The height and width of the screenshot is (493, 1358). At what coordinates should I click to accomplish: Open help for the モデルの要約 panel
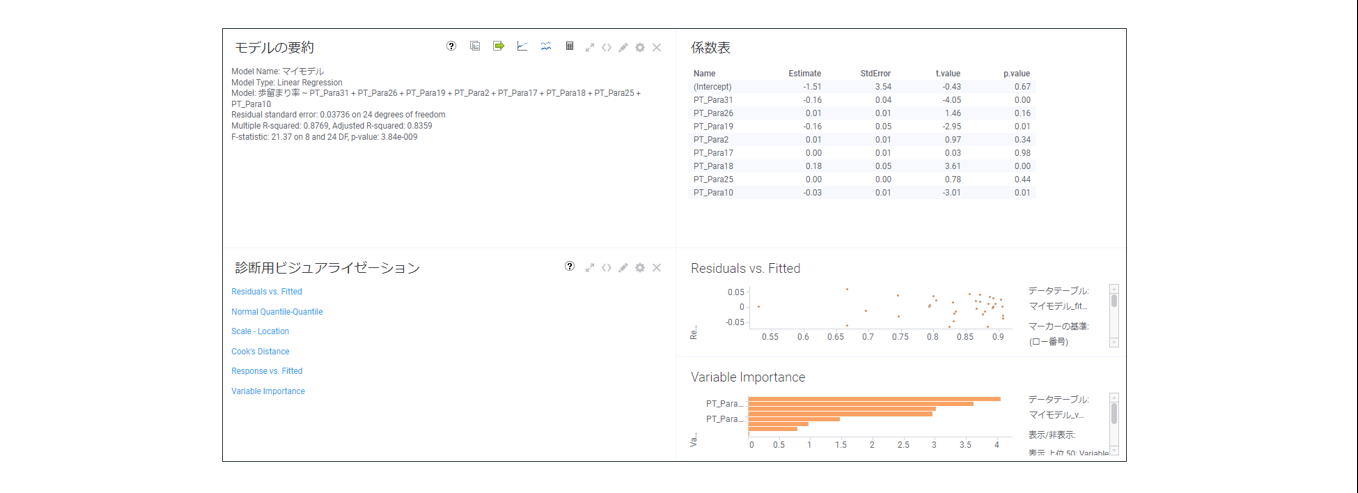(451, 46)
